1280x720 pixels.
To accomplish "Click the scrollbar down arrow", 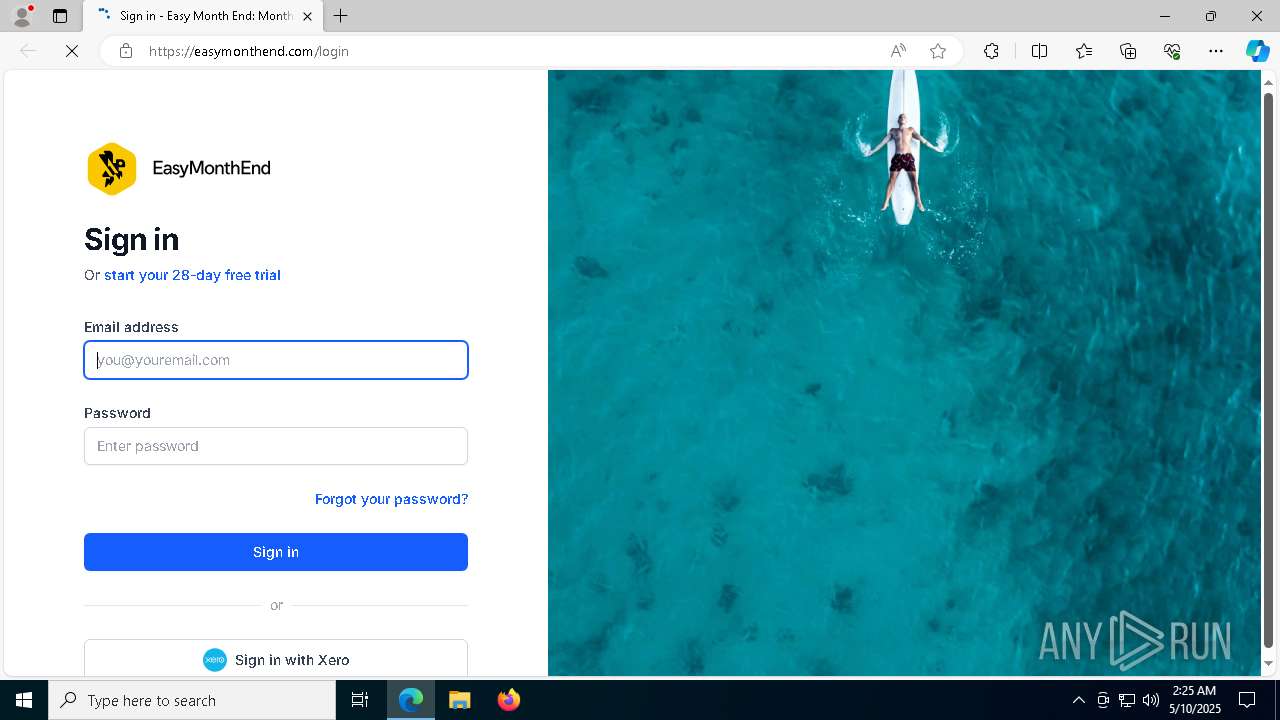I will [1268, 663].
